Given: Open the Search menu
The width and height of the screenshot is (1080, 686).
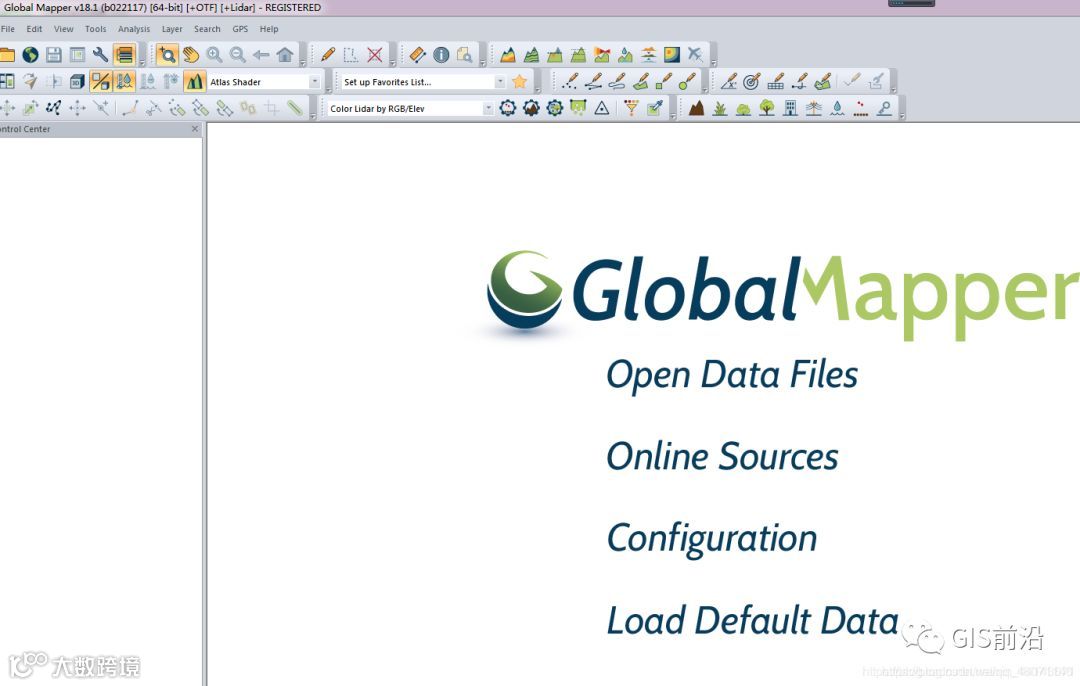Looking at the screenshot, I should tap(207, 29).
